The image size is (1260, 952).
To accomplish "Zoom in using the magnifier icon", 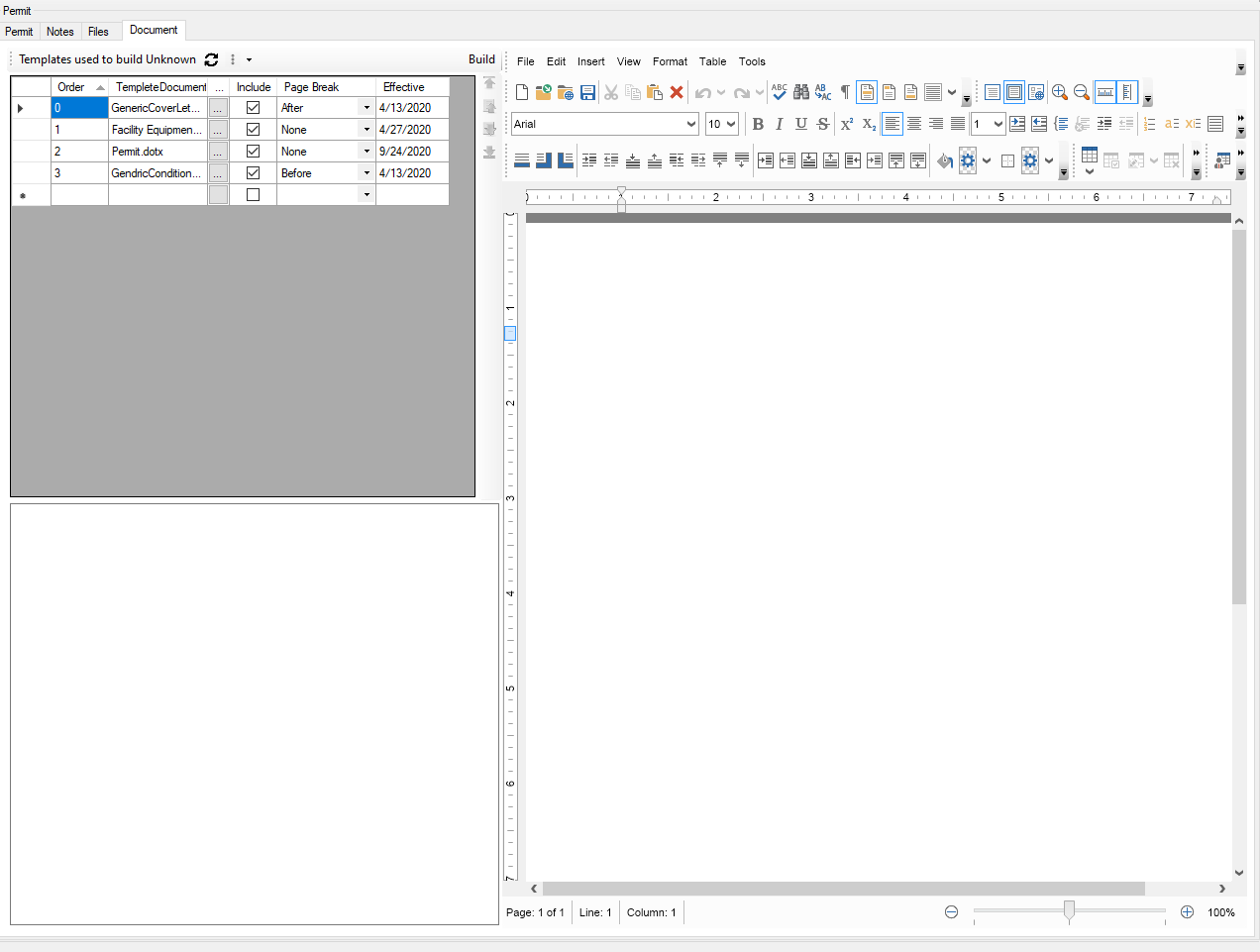I will pos(1059,91).
